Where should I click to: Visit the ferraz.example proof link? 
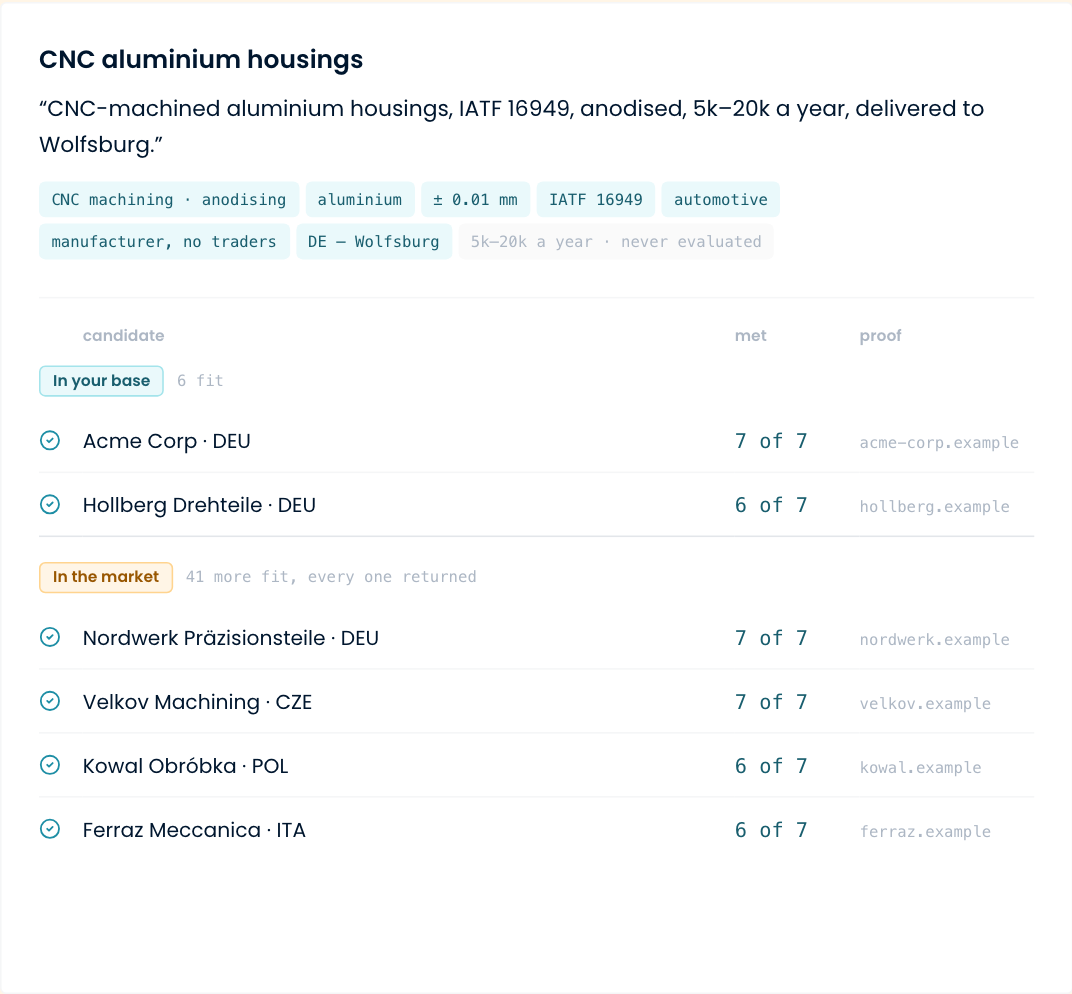924,831
